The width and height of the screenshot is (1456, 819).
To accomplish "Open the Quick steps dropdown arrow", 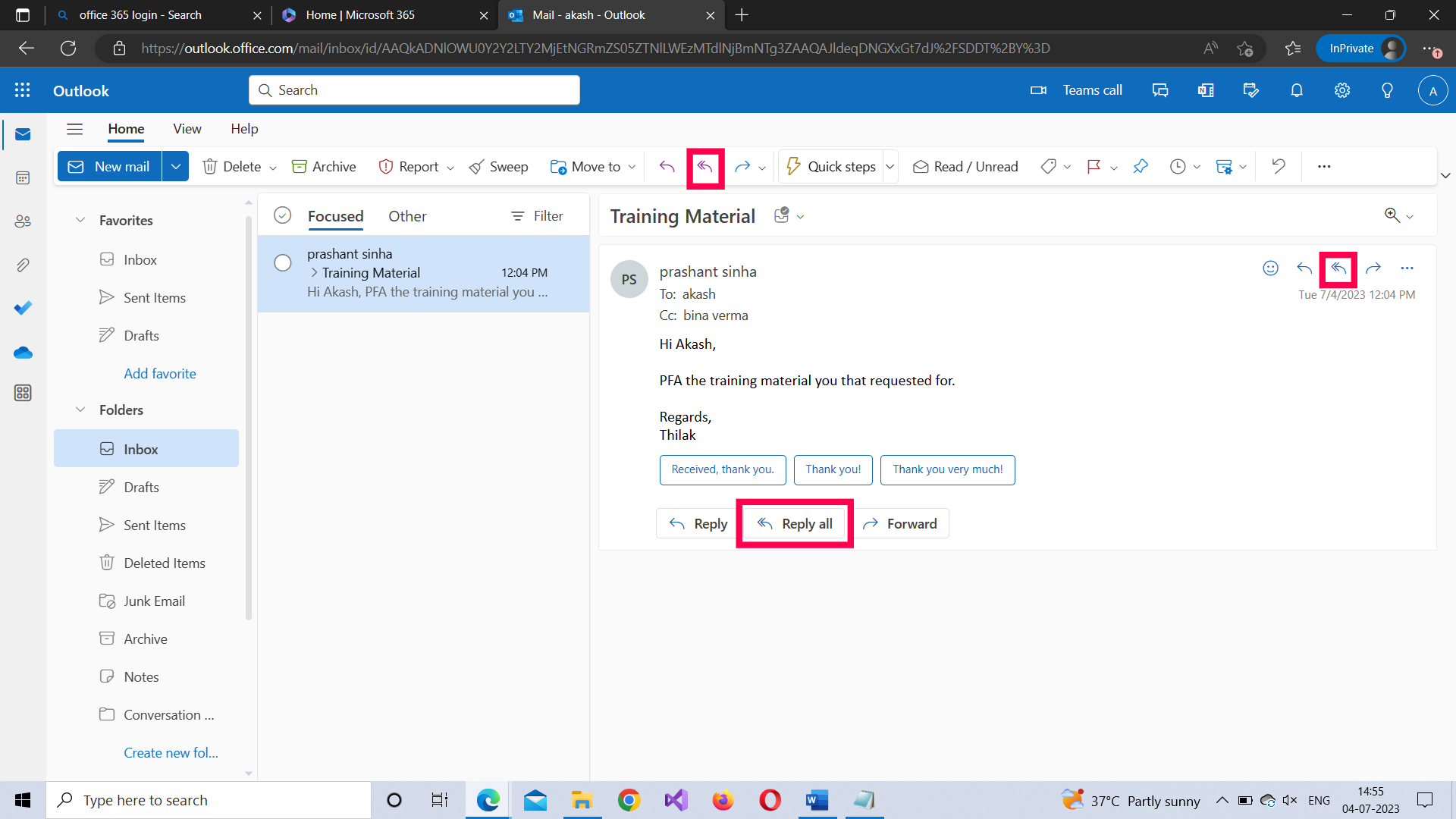I will pos(890,167).
